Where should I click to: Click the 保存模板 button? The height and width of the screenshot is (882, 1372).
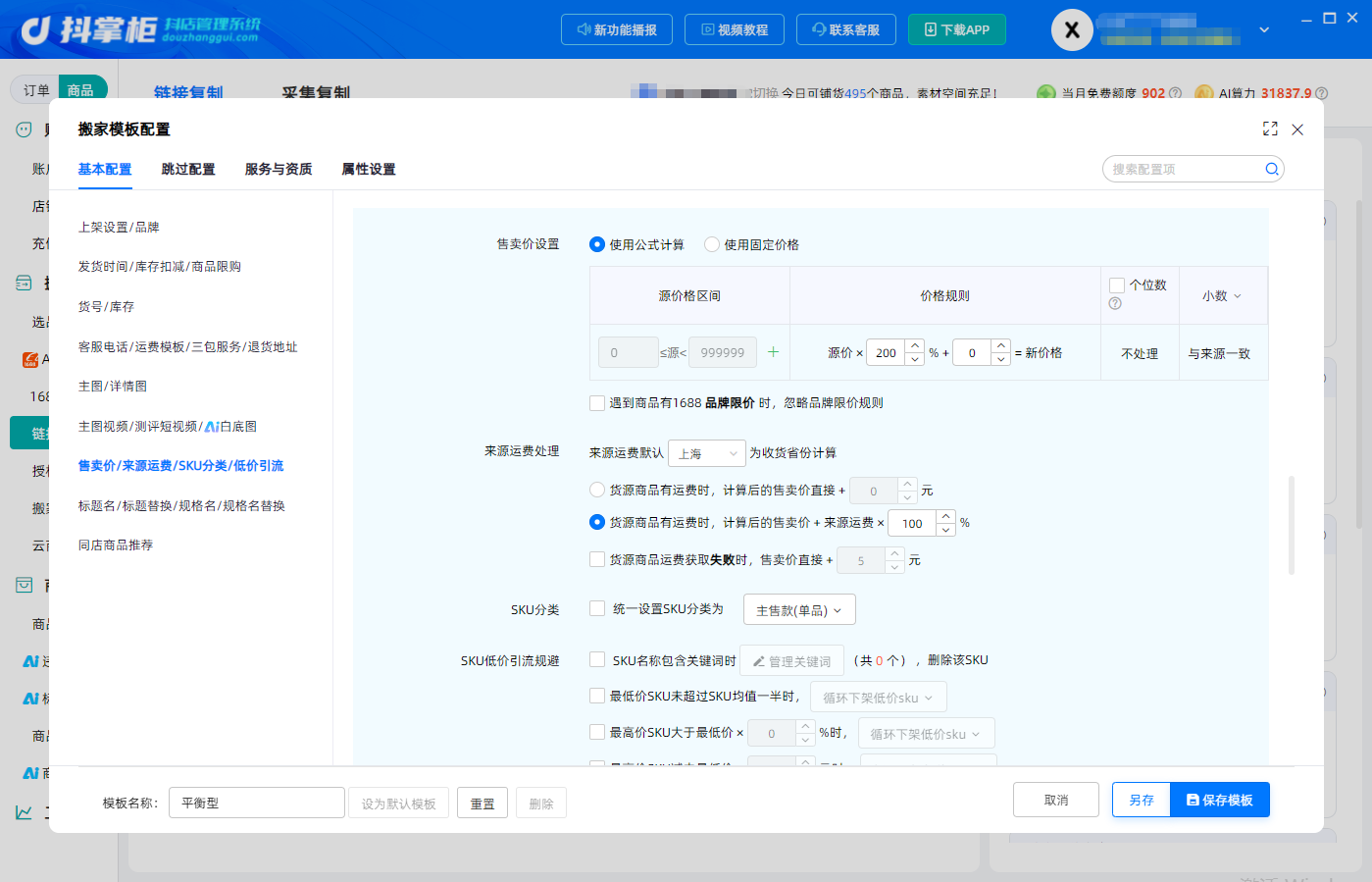click(1220, 800)
